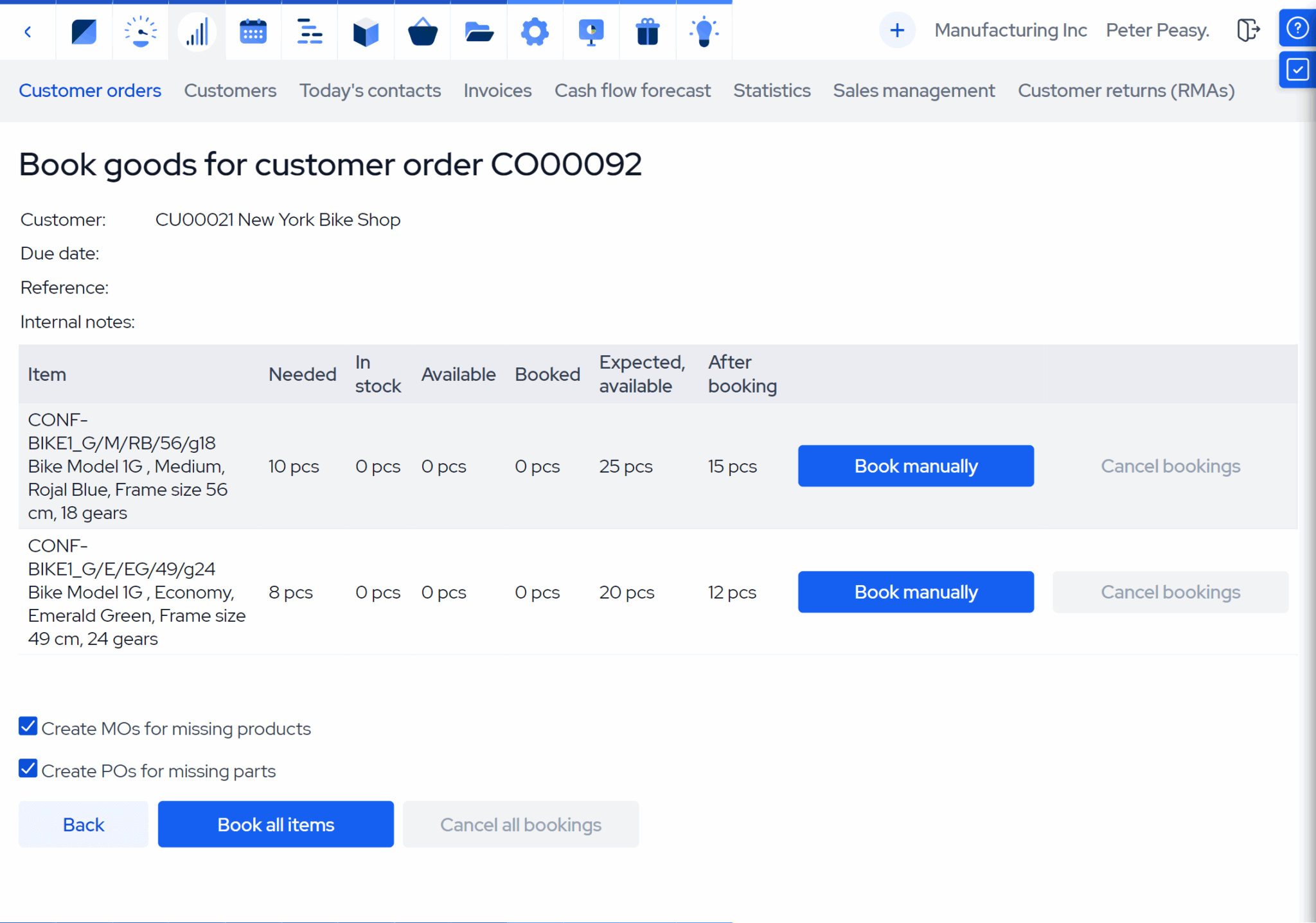1316x923 pixels.
Task: Click Book all items
Action: tap(275, 824)
